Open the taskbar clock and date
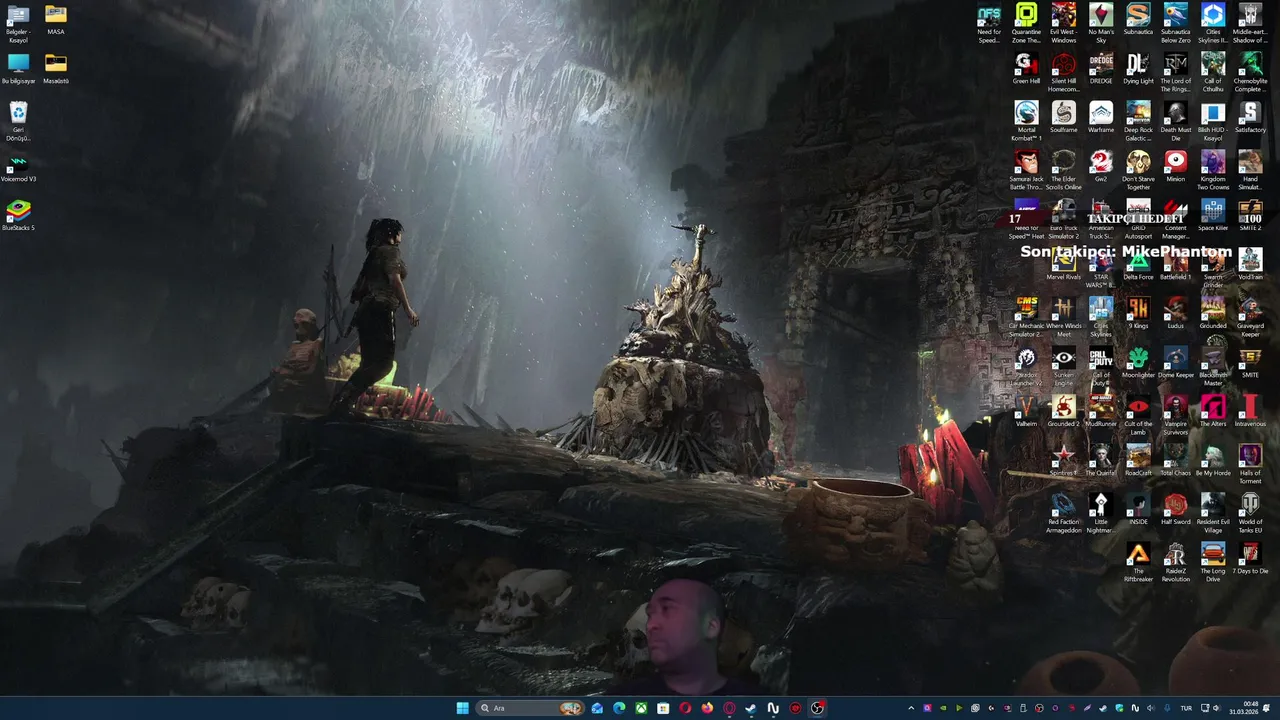Viewport: 1280px width, 720px height. [x=1244, y=708]
